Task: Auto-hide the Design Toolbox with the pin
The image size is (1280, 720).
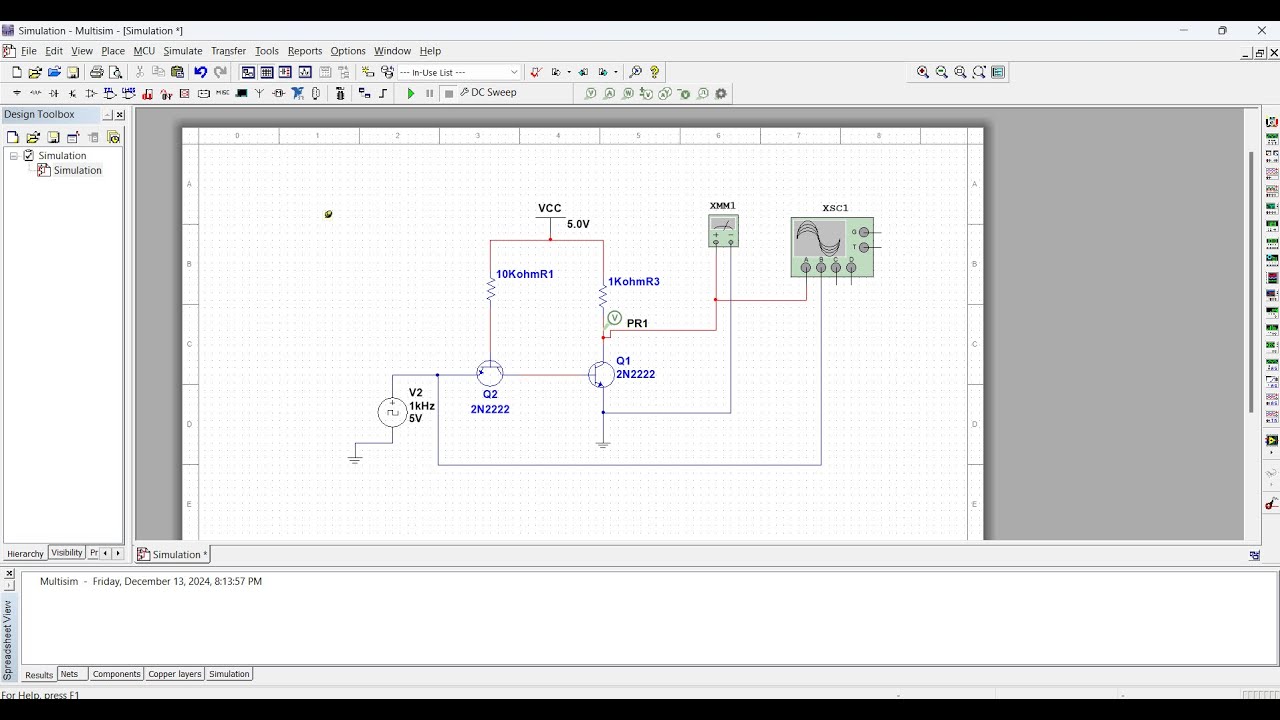Action: 108,115
